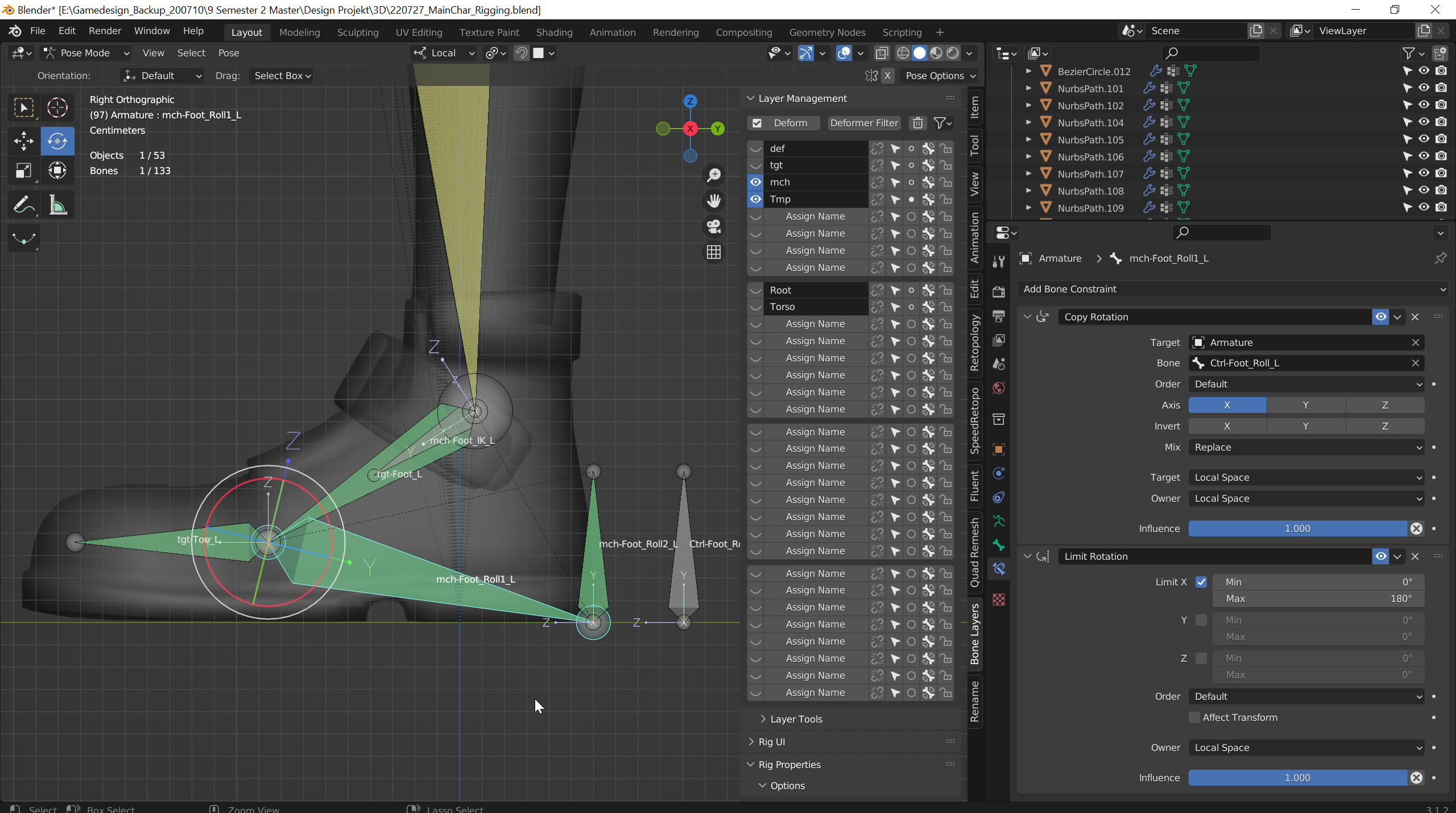Click the delete X icon on Copy Rotation
1456x813 pixels.
[x=1415, y=316]
